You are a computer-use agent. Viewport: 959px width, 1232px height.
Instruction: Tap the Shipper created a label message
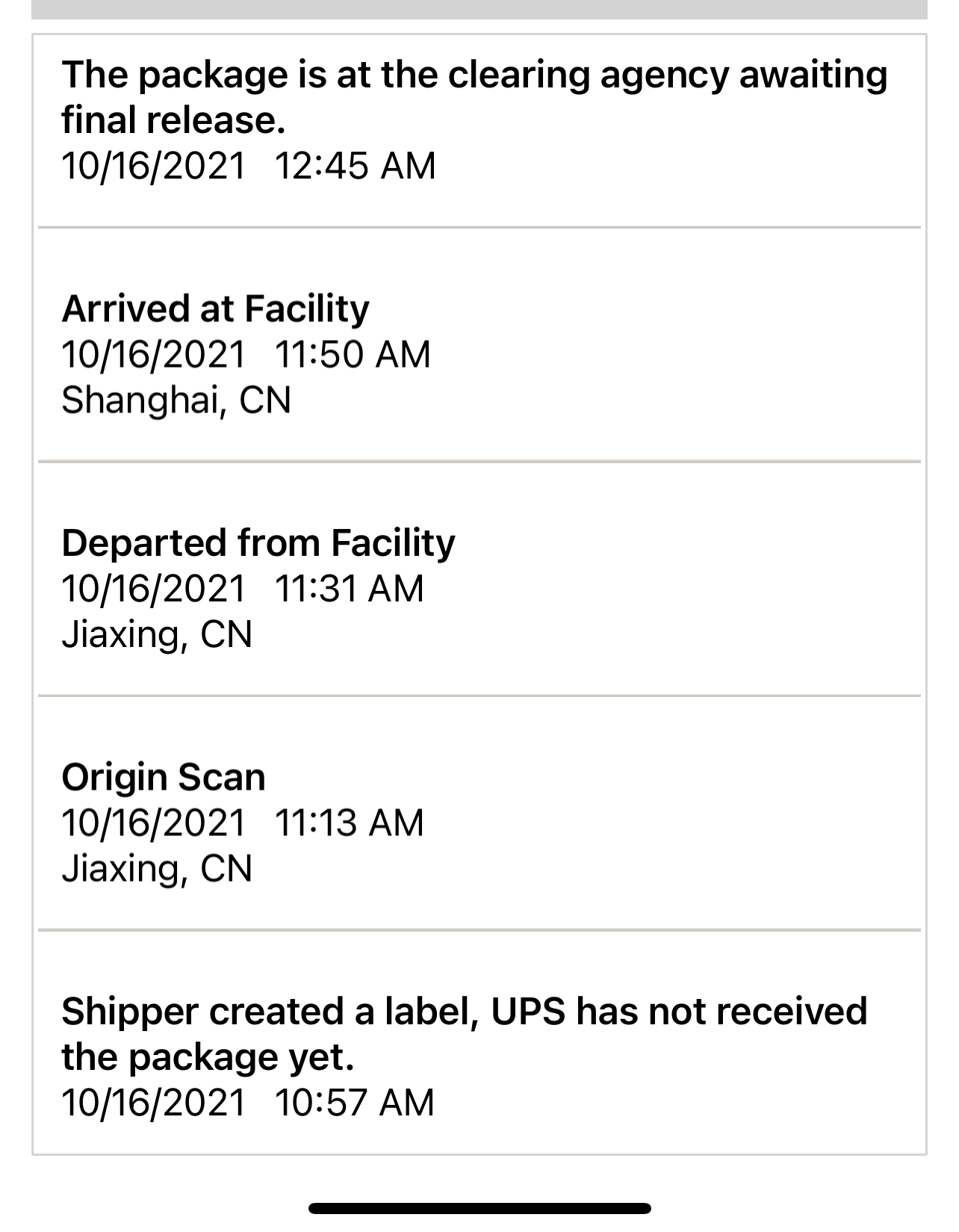463,1034
